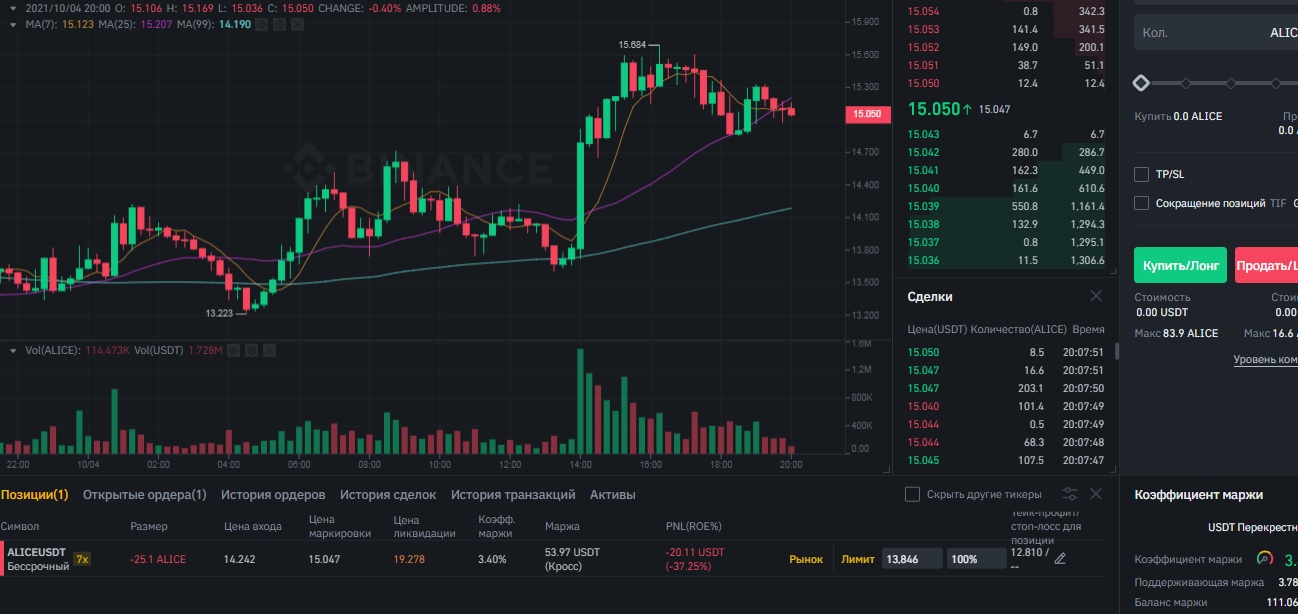Click the Продать sell button
This screenshot has height=614, width=1298.
coord(1266,265)
